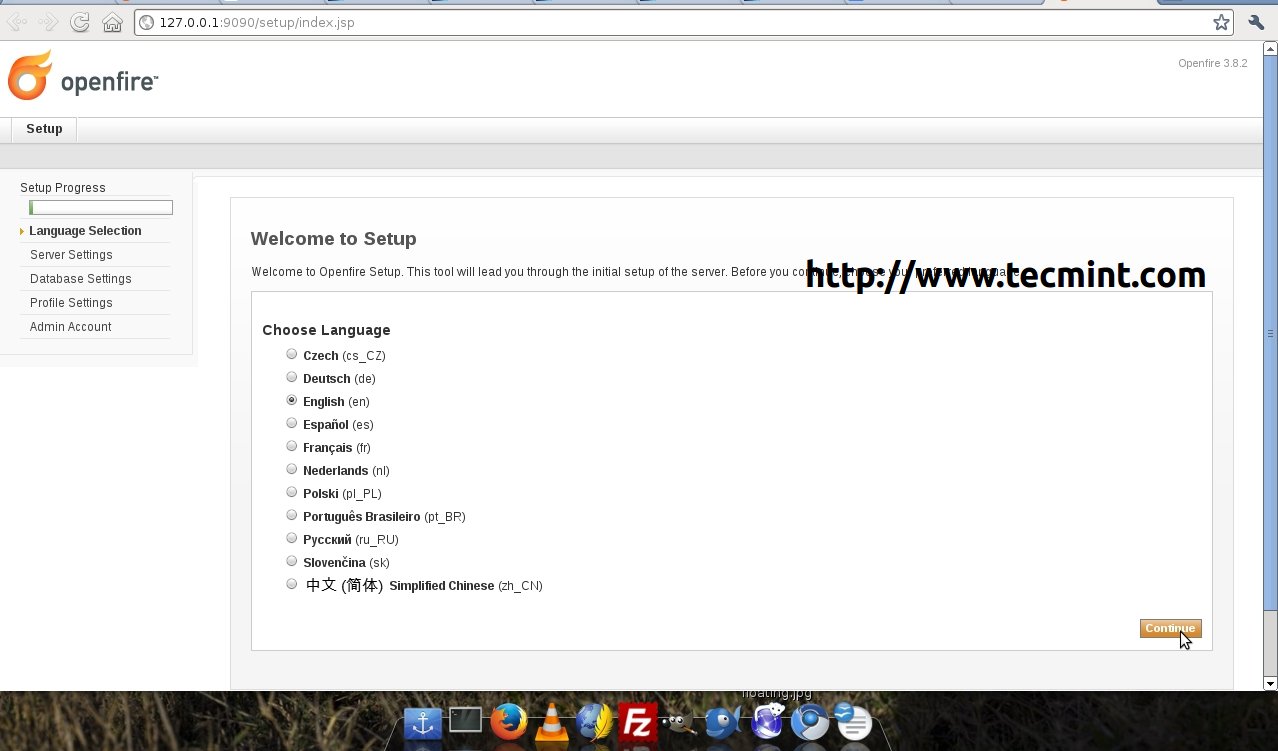Pick Nederlands (nl) radio button
Screen dimensions: 1278x751
[x=292, y=469]
